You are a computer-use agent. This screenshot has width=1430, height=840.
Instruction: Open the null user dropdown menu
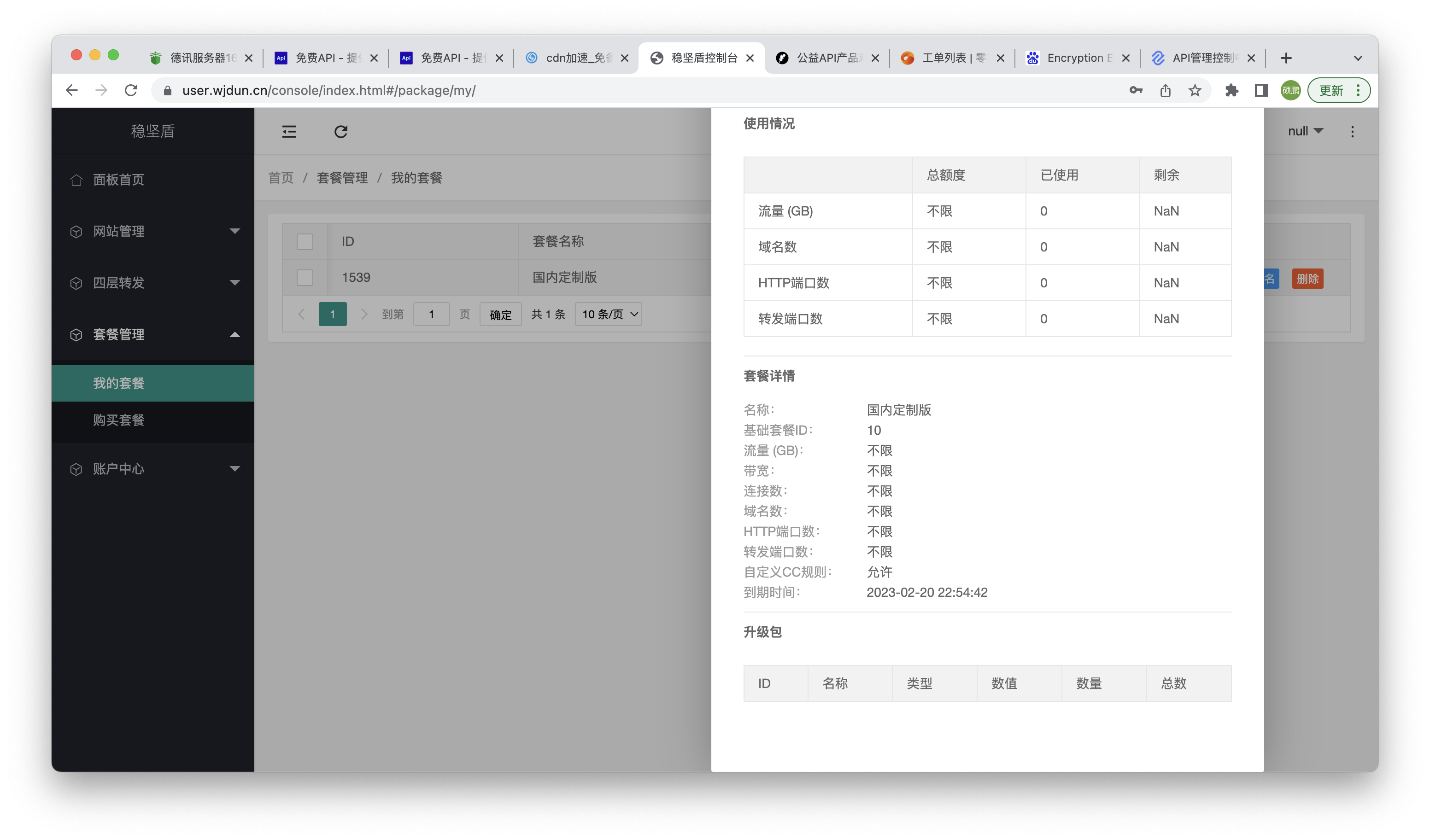pos(1305,131)
